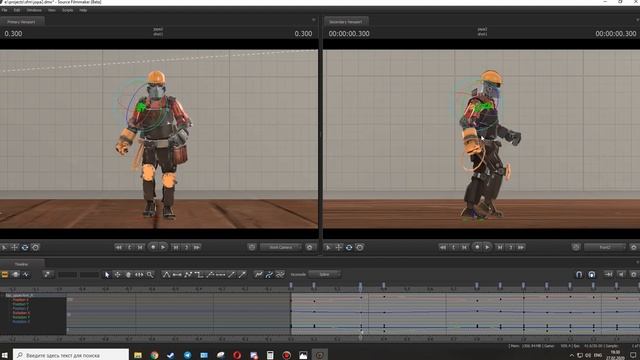Pick the select manipulator in primary viewport
The height and width of the screenshot is (360, 640).
[x=4, y=247]
